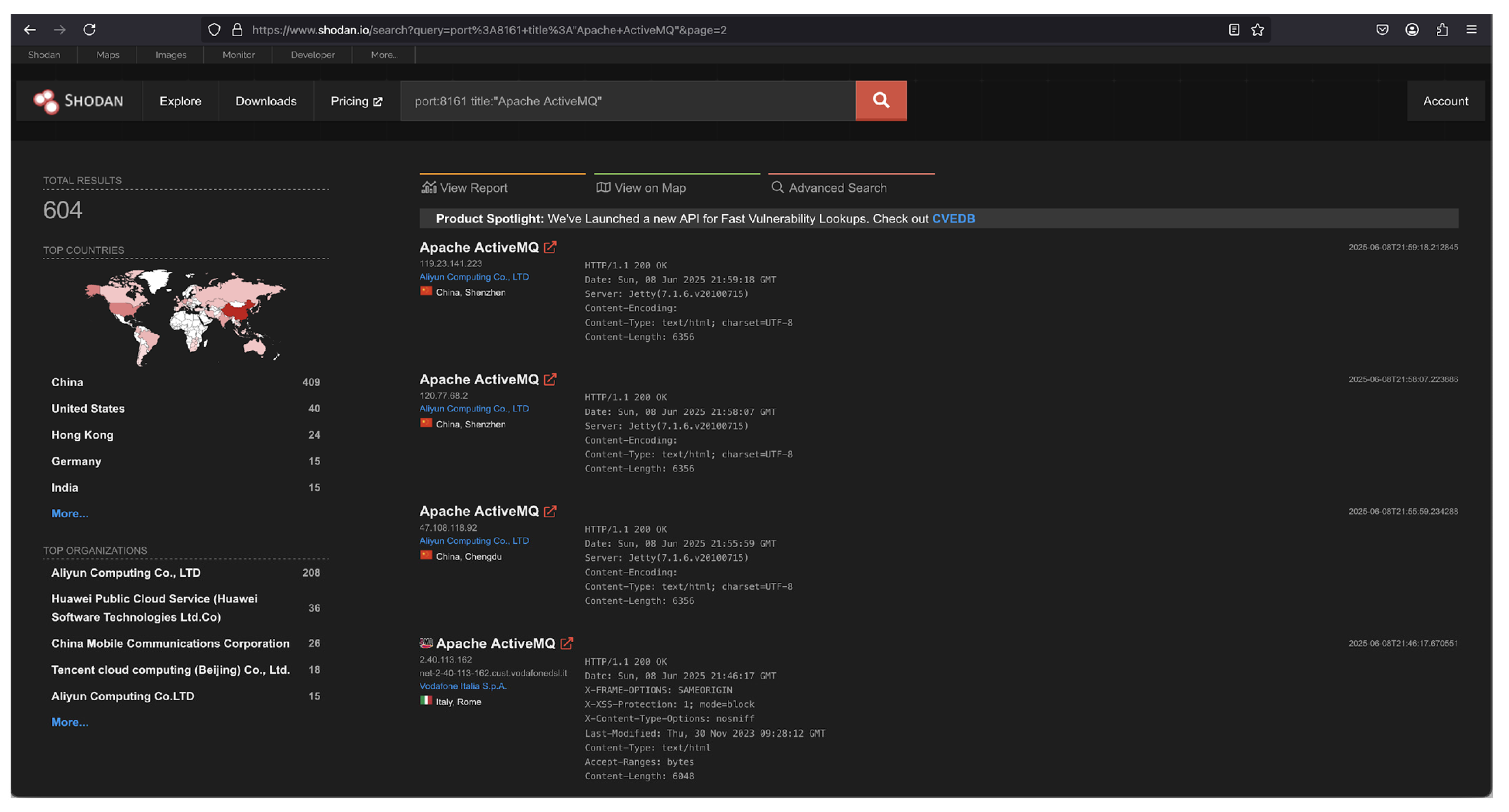Open the More.. menu in top bar
This screenshot has height=812, width=1509.
384,55
